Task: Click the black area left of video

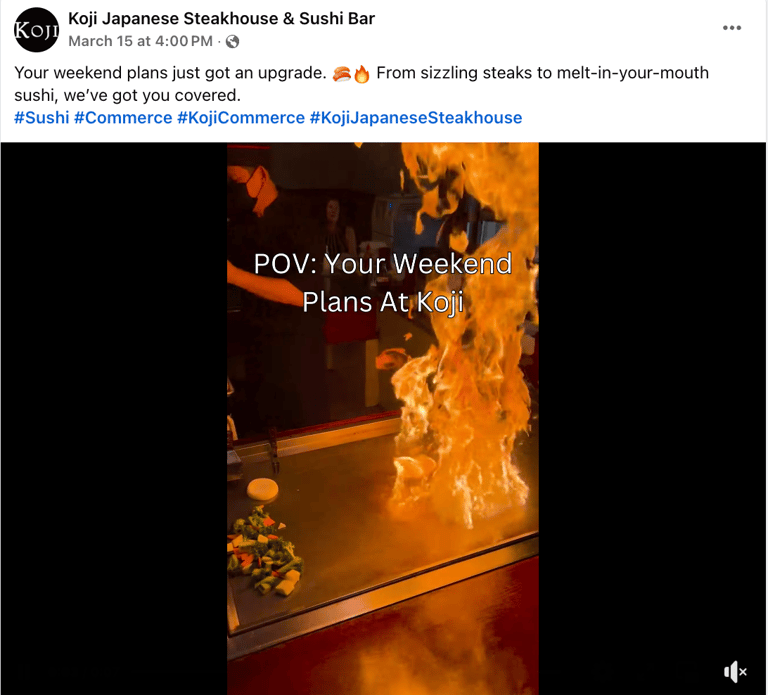Action: [114, 419]
